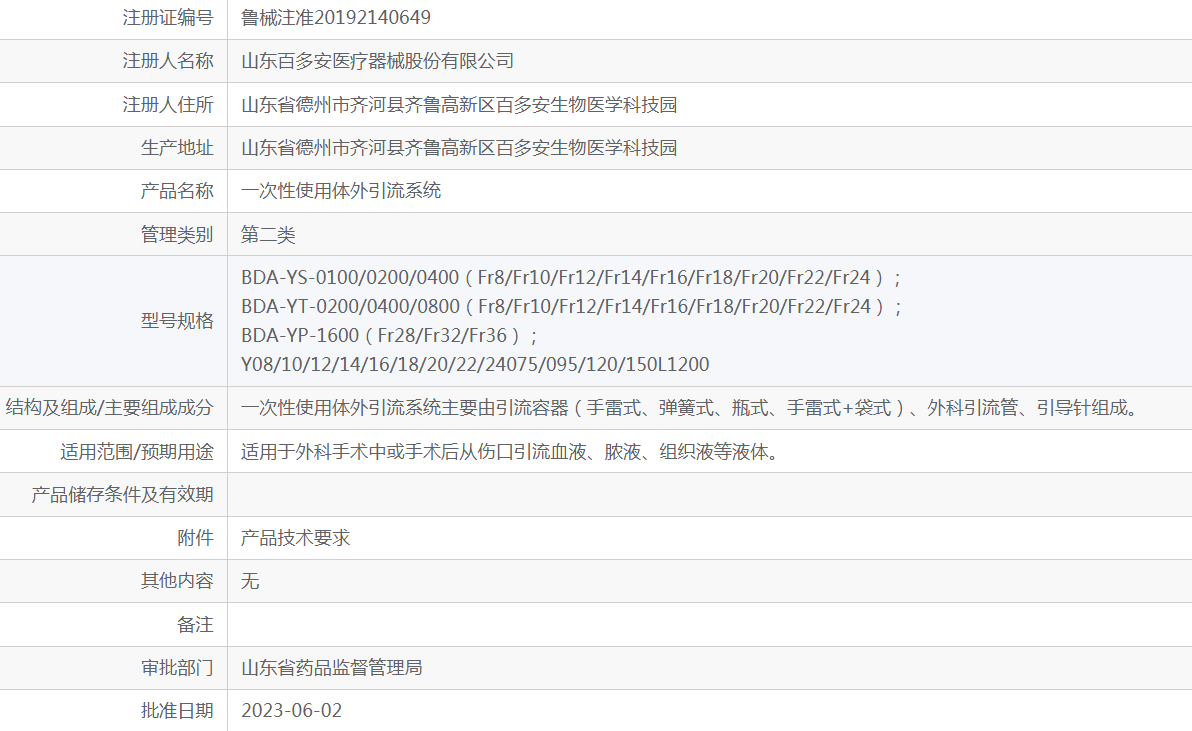Select product name 一次性使用体外引流系统
The image size is (1192, 731).
coord(341,191)
